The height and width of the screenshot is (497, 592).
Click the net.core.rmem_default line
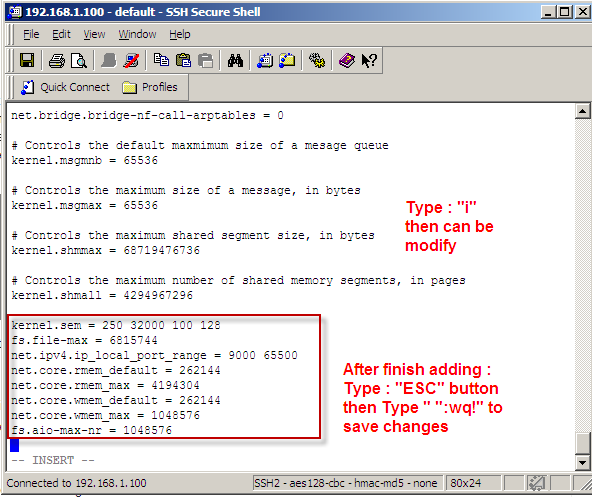tap(116, 370)
